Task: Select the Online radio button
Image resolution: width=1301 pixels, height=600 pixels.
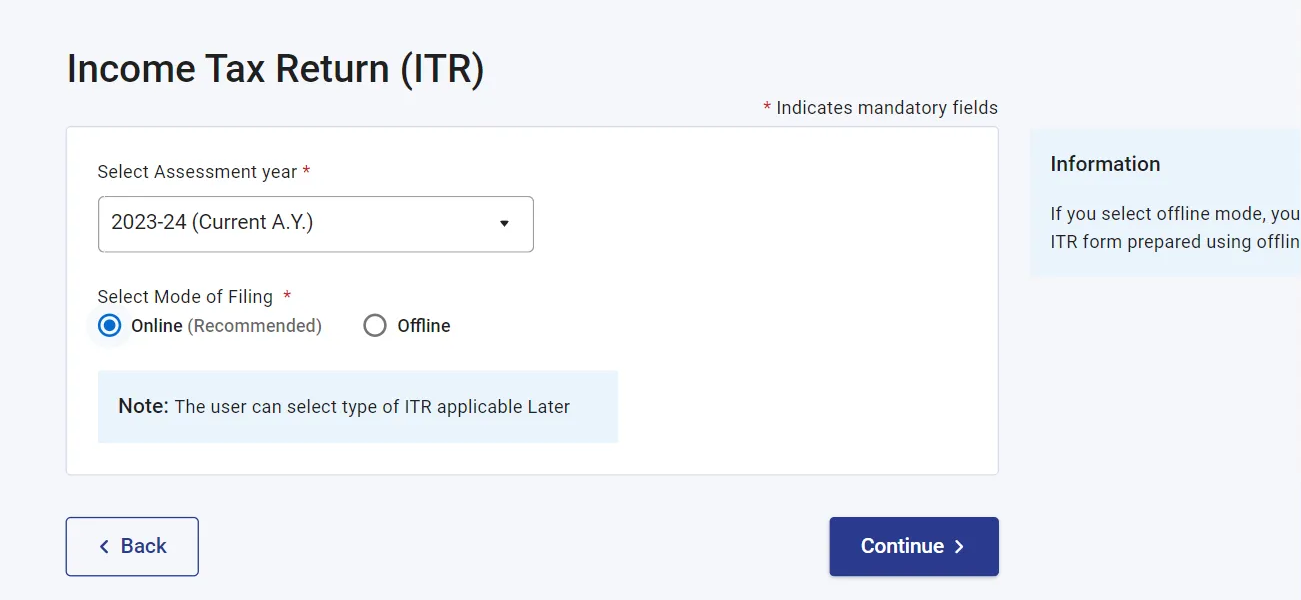Action: click(110, 326)
